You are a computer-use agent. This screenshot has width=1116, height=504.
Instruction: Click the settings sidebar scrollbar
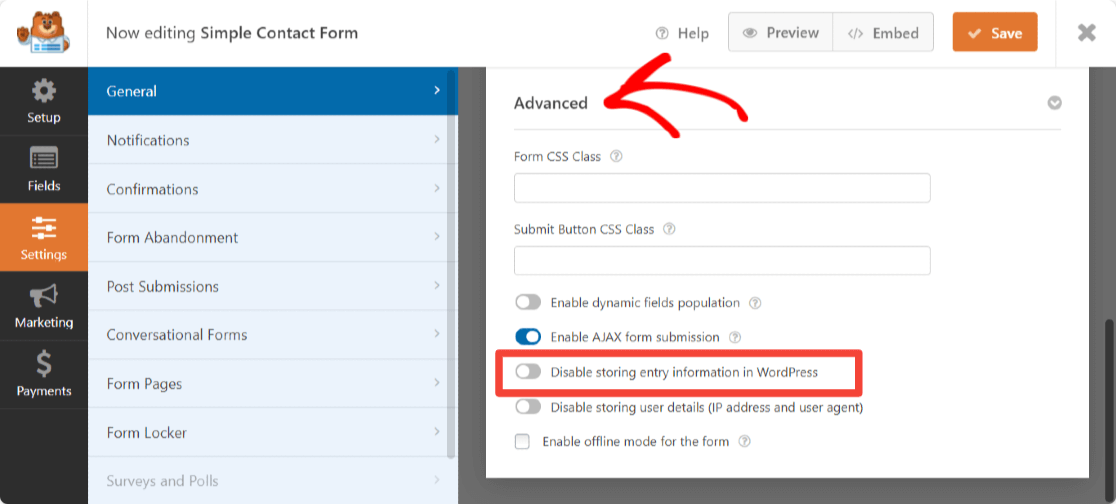[x=451, y=263]
